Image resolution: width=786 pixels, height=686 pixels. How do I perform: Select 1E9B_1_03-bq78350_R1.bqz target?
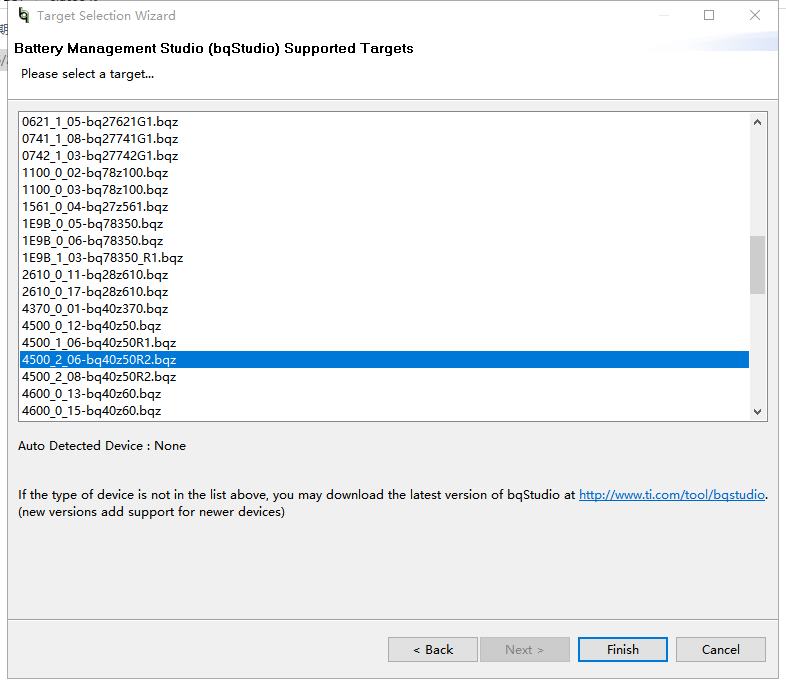point(102,258)
